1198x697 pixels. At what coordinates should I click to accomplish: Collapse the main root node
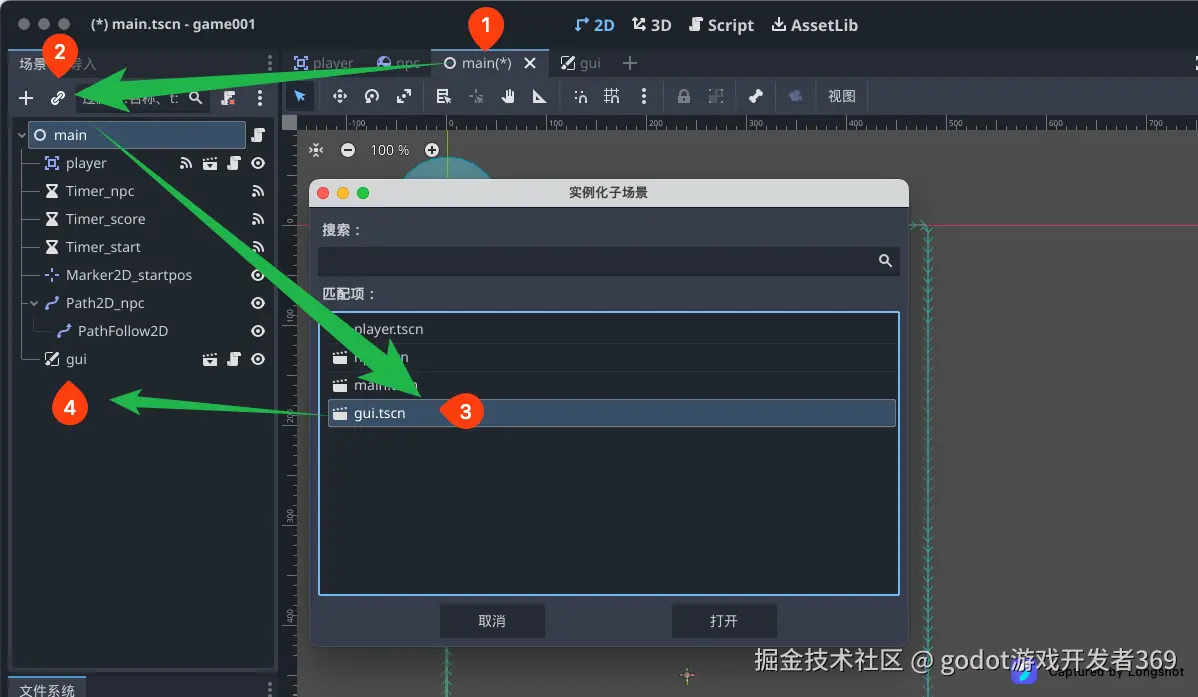21,135
